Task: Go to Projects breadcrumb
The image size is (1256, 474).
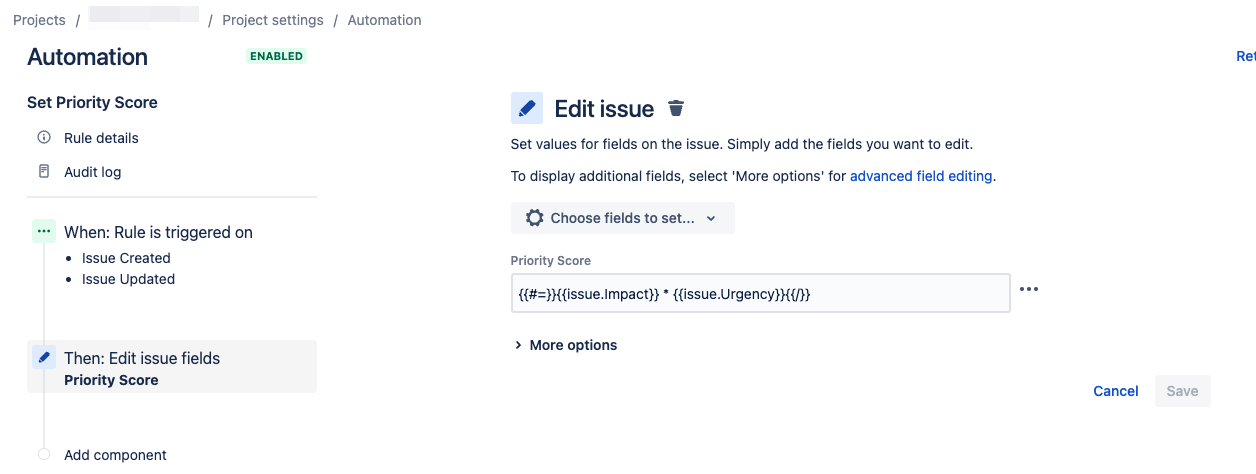Action: [39, 20]
